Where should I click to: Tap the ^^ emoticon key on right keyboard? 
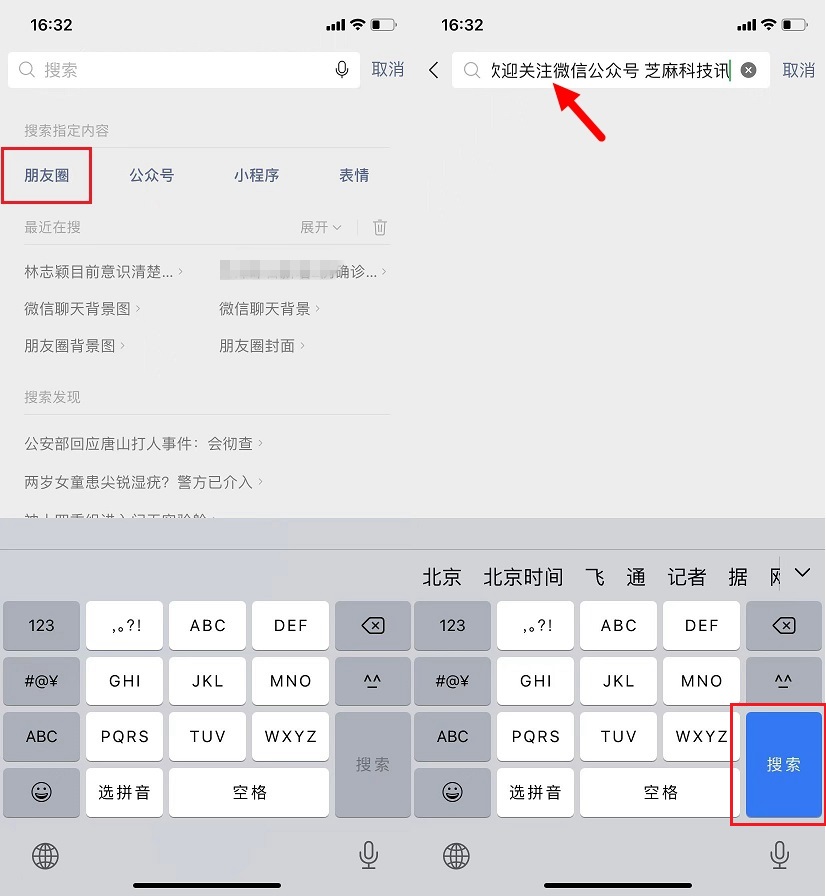(784, 681)
